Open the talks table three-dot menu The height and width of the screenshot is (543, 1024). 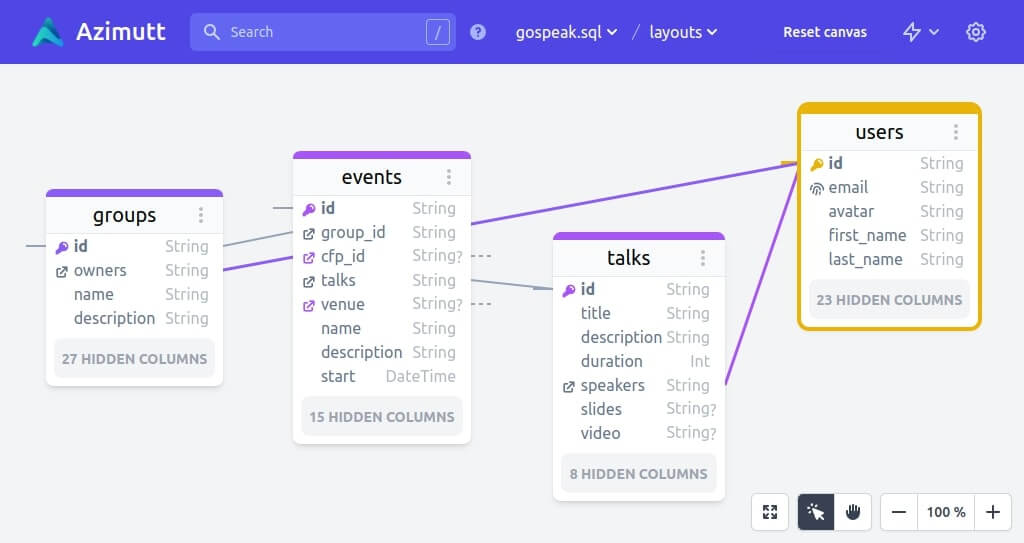[x=703, y=258]
